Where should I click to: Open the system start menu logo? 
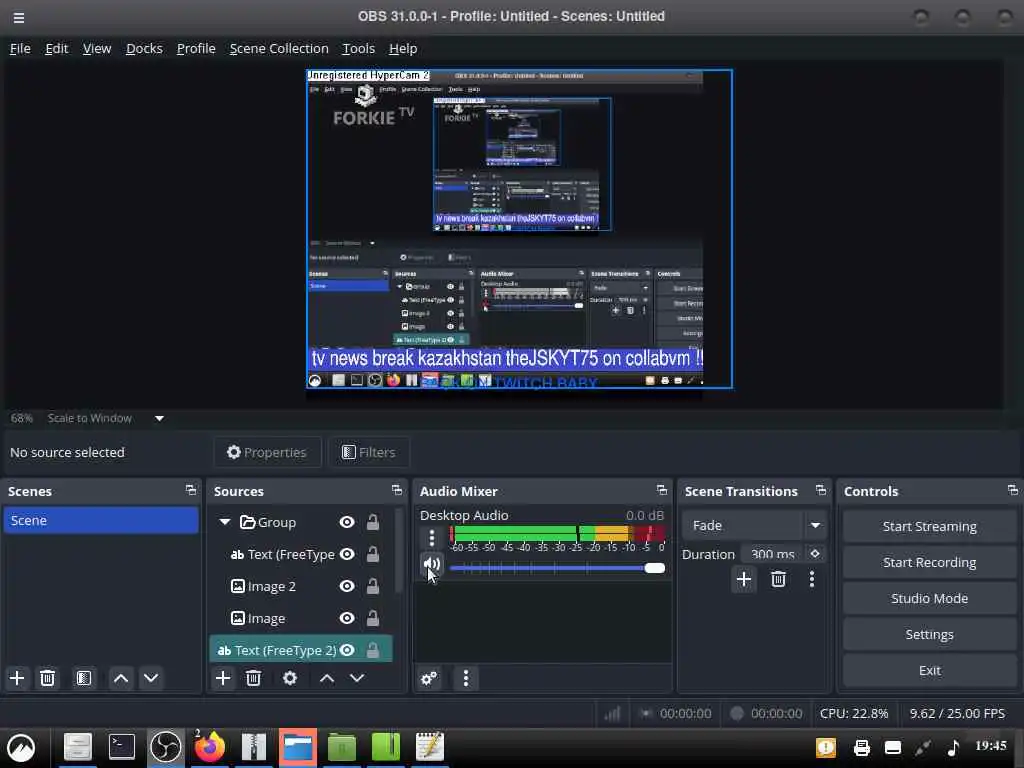21,747
